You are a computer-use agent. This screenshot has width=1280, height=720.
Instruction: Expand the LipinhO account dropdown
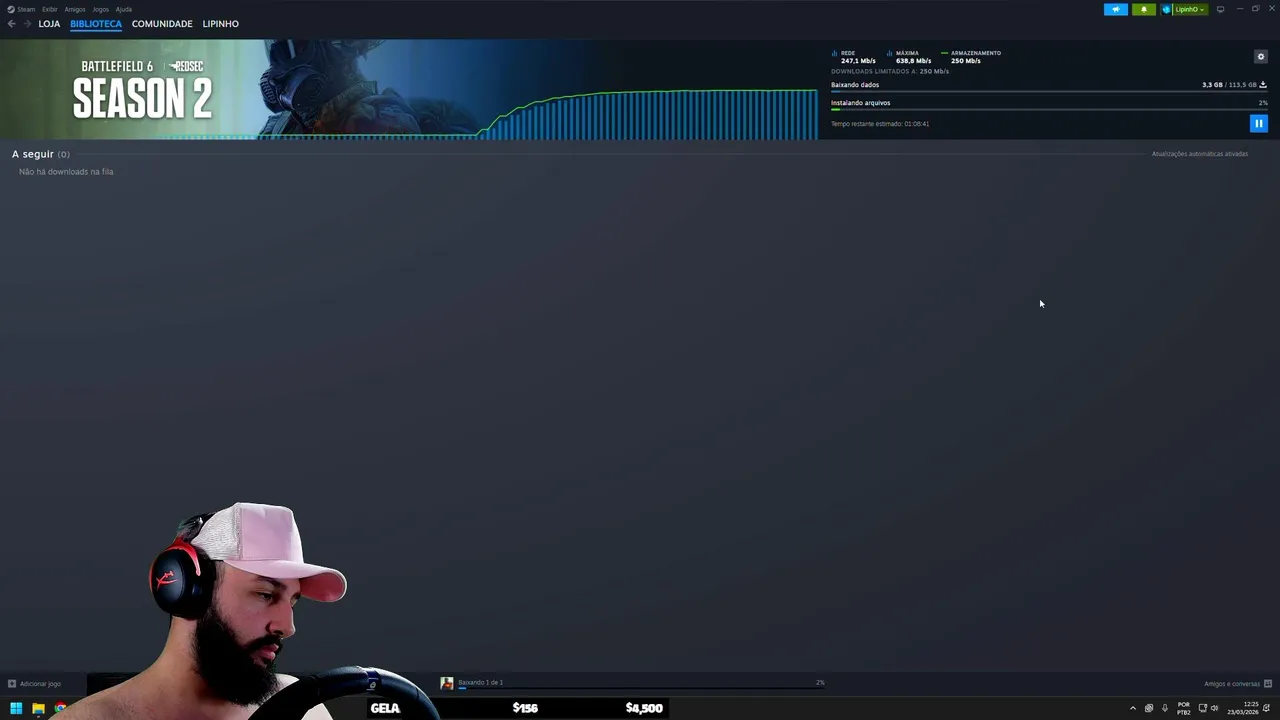[x=1190, y=9]
